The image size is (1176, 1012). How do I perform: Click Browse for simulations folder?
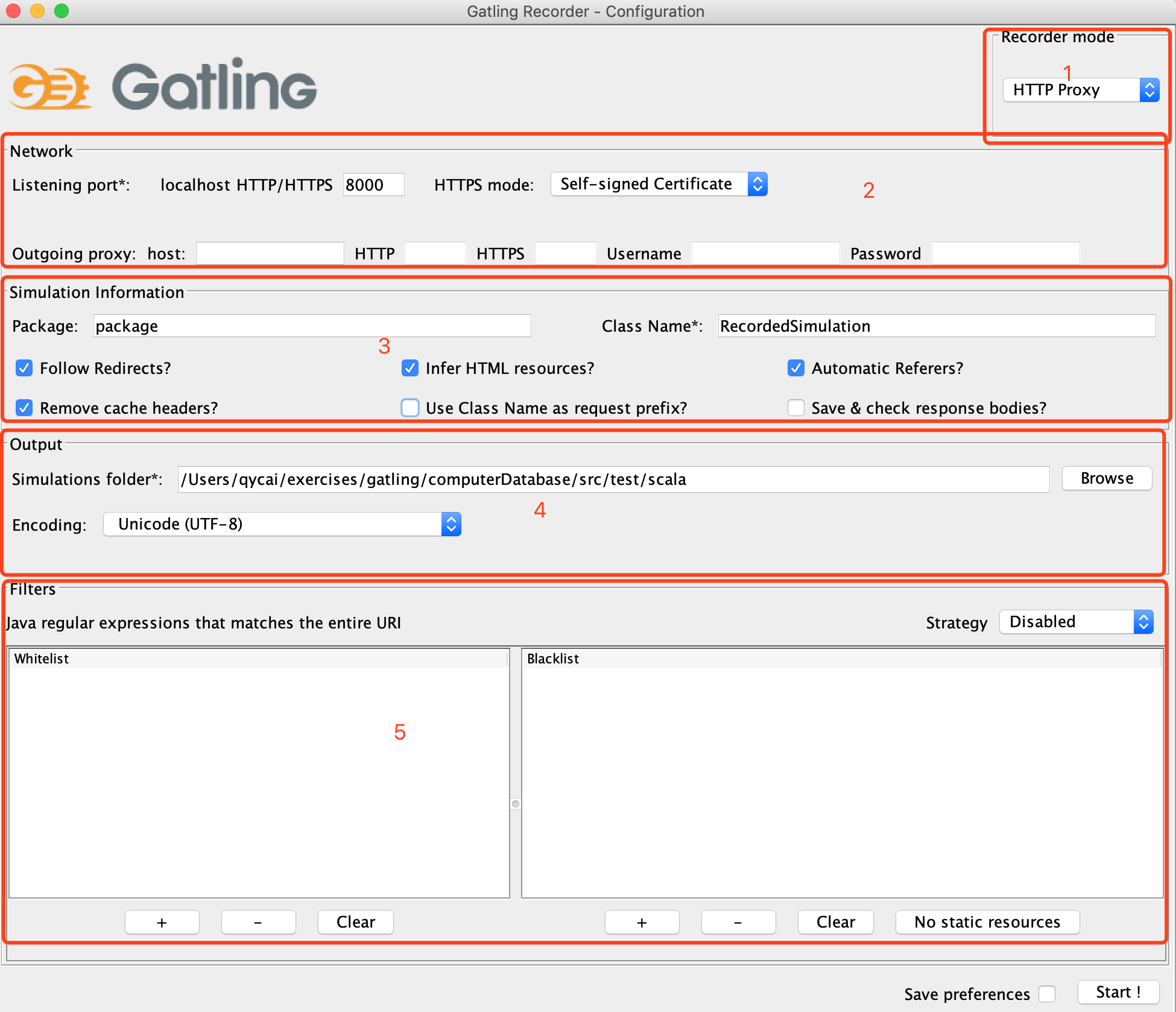click(1107, 478)
